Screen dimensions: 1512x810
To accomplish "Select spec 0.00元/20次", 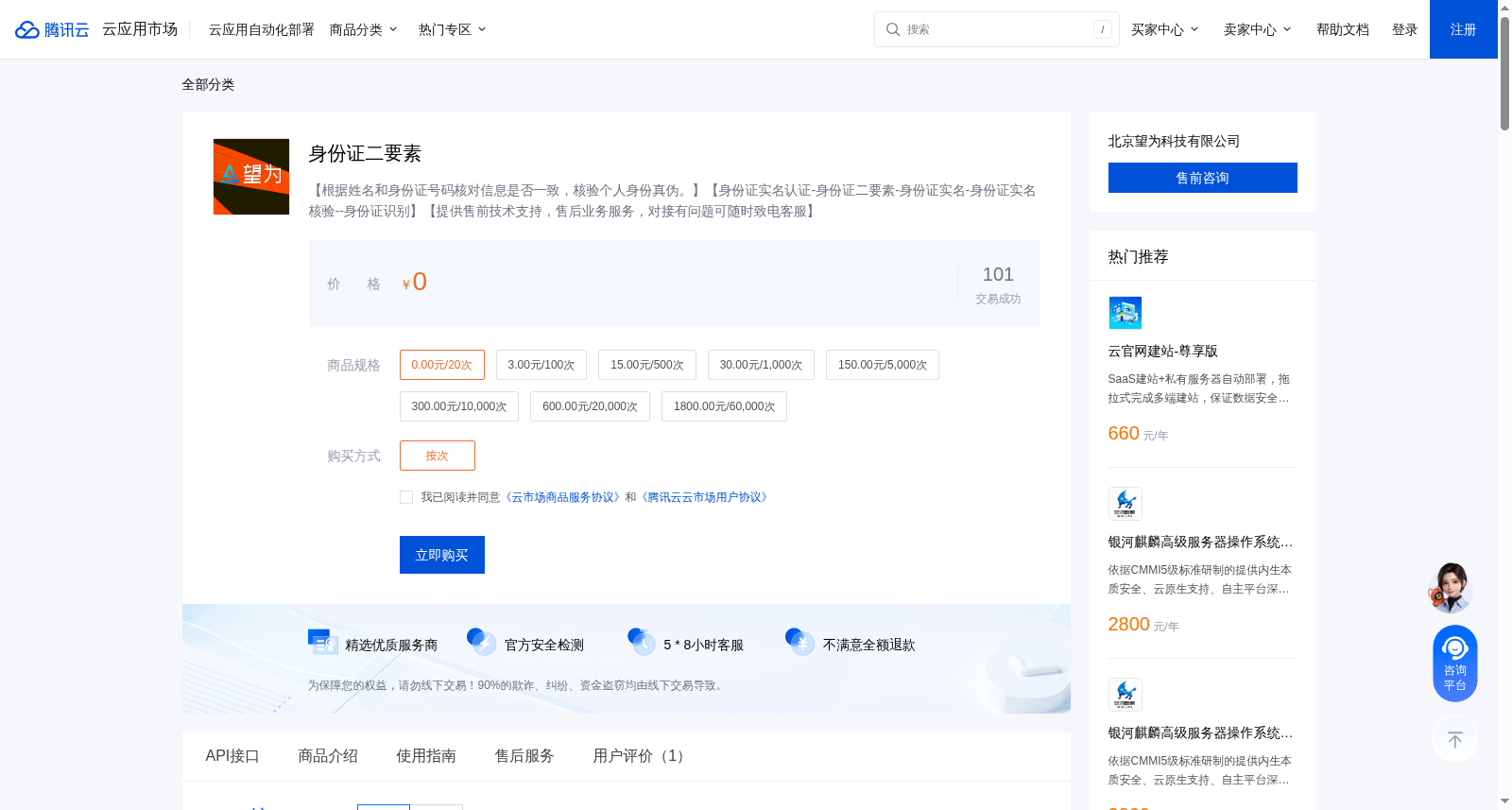I will pyautogui.click(x=441, y=365).
